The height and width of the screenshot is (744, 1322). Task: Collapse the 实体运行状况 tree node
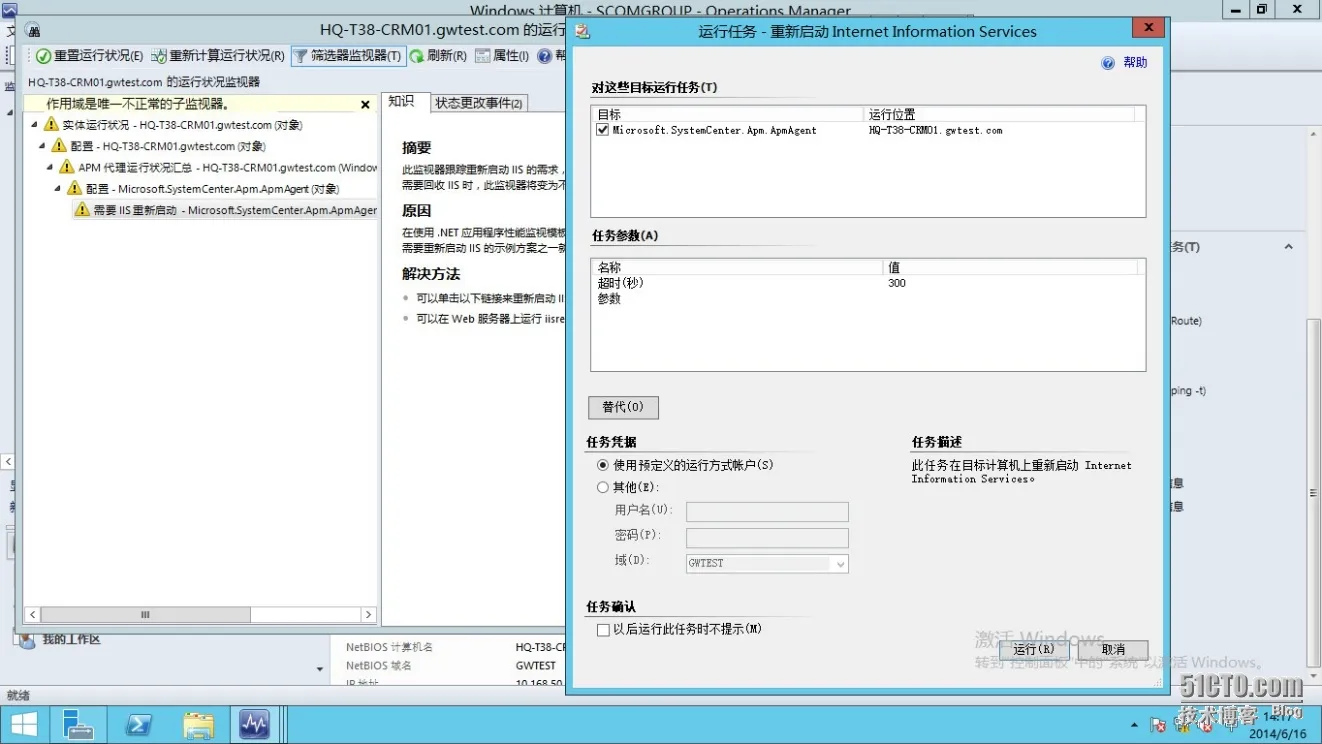[35, 125]
